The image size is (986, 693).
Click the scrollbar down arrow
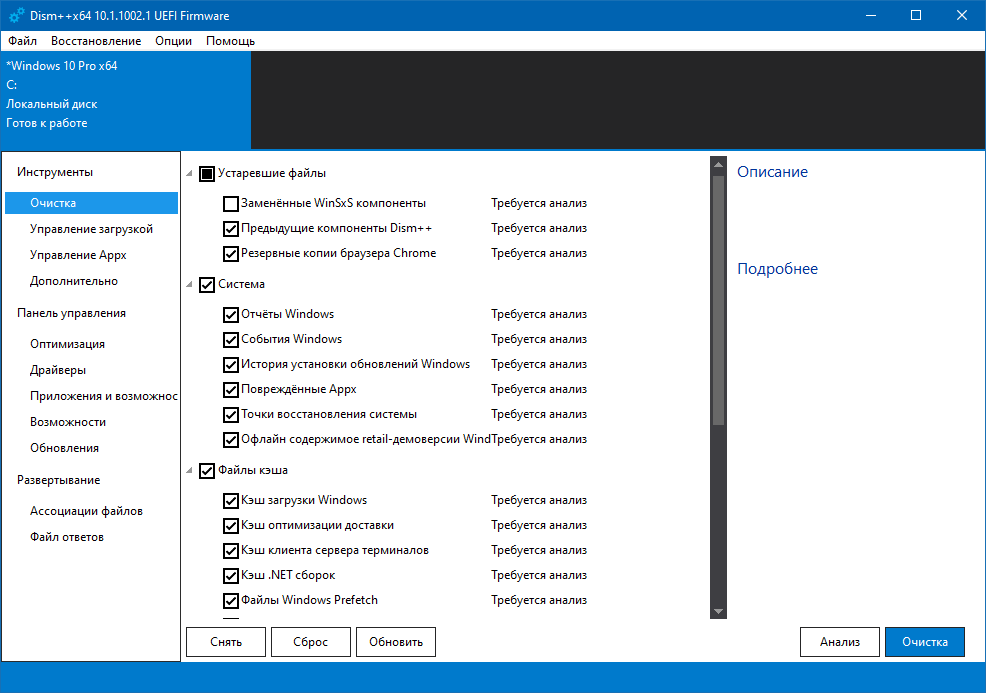point(717,611)
